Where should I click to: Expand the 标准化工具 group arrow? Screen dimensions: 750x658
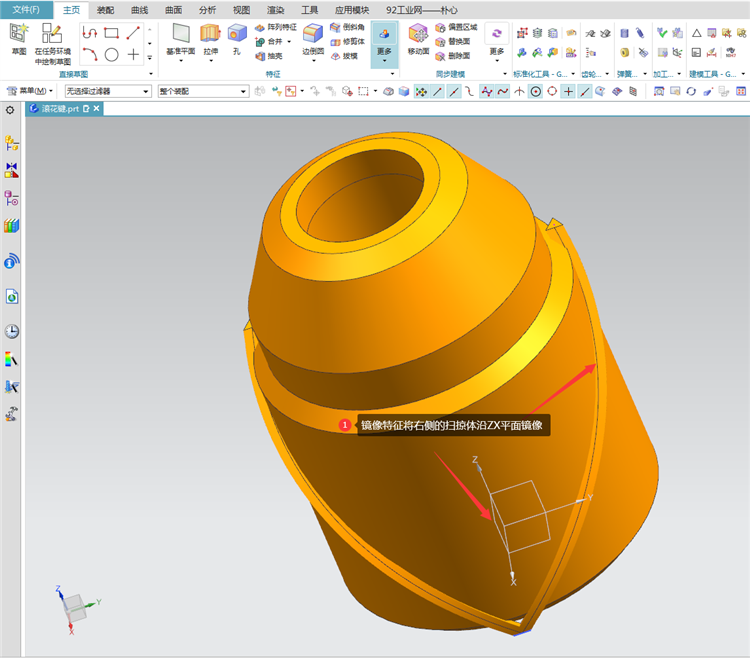tap(573, 74)
